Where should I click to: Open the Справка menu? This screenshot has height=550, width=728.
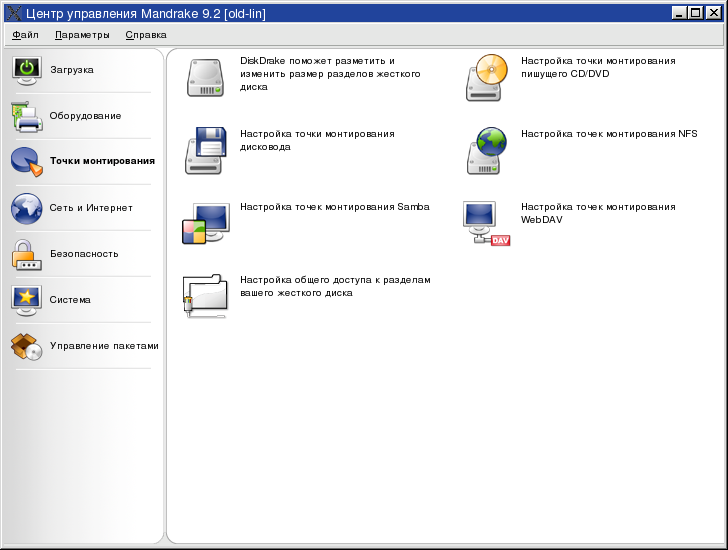click(x=146, y=35)
